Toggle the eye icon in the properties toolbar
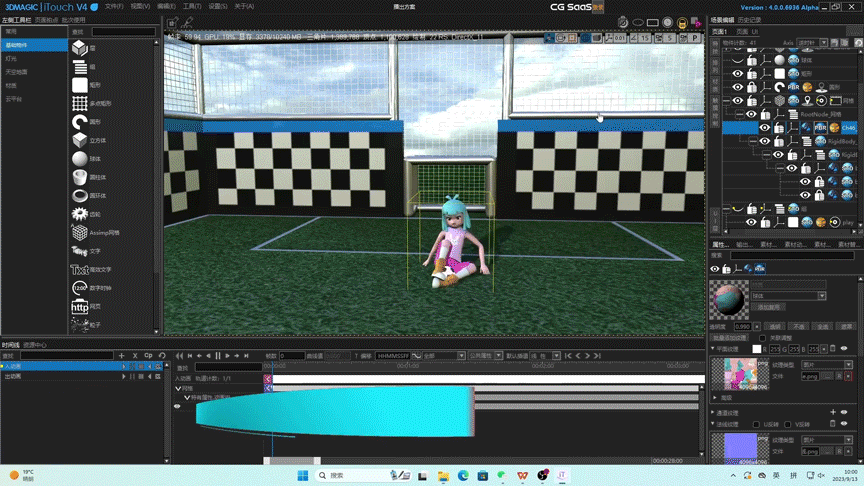 tap(715, 269)
